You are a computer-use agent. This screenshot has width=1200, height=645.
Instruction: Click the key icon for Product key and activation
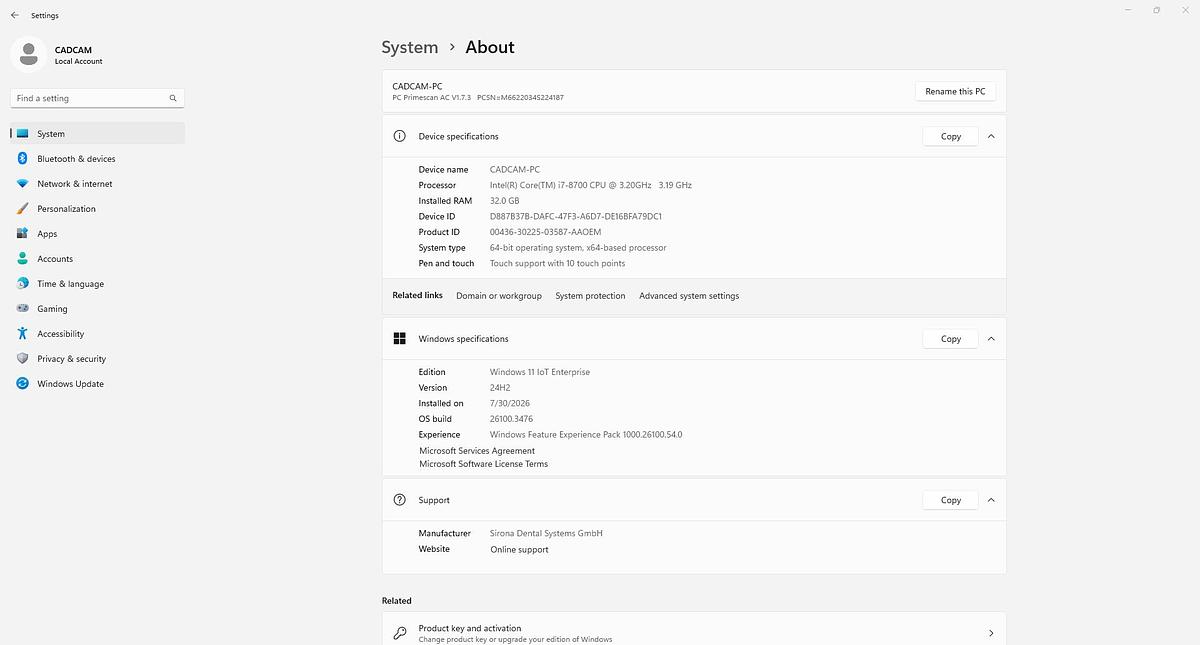tap(399, 633)
